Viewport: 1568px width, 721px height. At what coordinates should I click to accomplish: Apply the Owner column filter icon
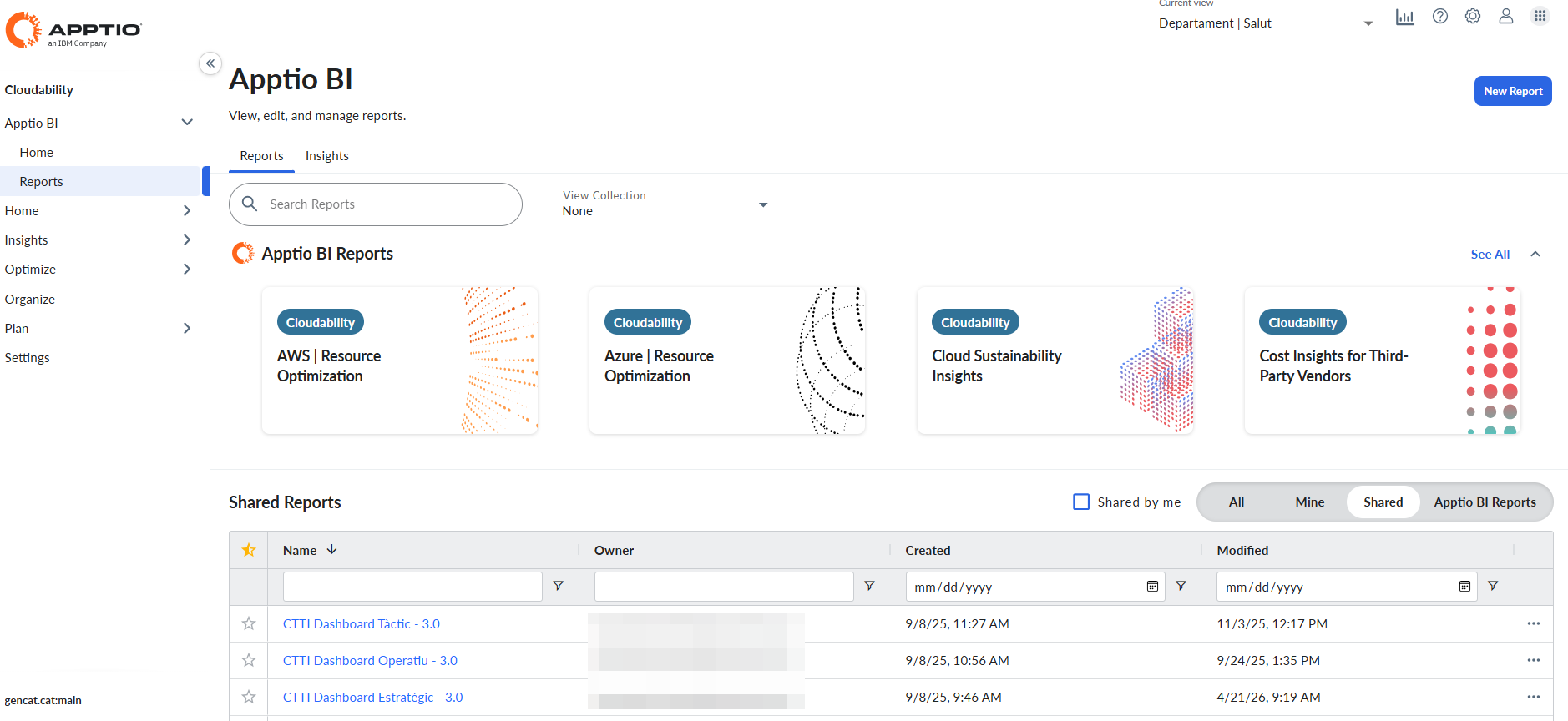[870, 587]
